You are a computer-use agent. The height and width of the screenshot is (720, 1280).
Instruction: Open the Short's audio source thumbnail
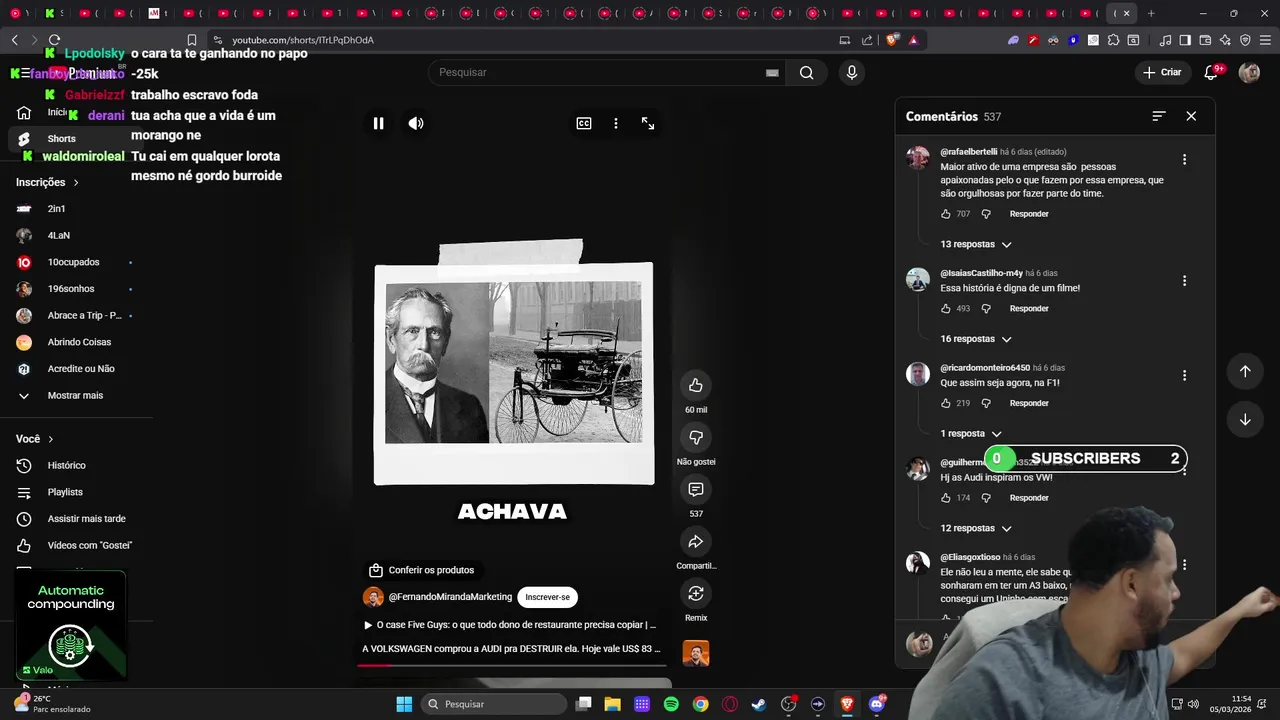(x=696, y=653)
